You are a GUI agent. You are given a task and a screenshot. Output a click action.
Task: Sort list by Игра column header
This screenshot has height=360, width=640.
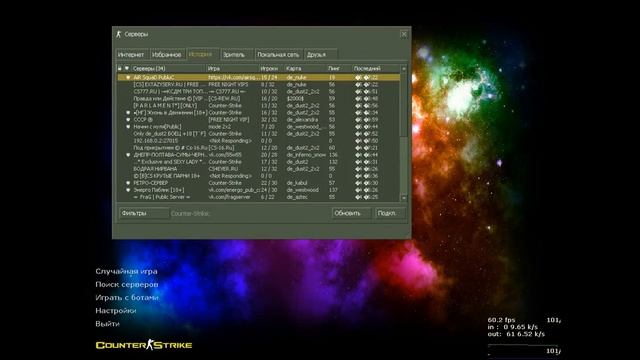pos(232,69)
